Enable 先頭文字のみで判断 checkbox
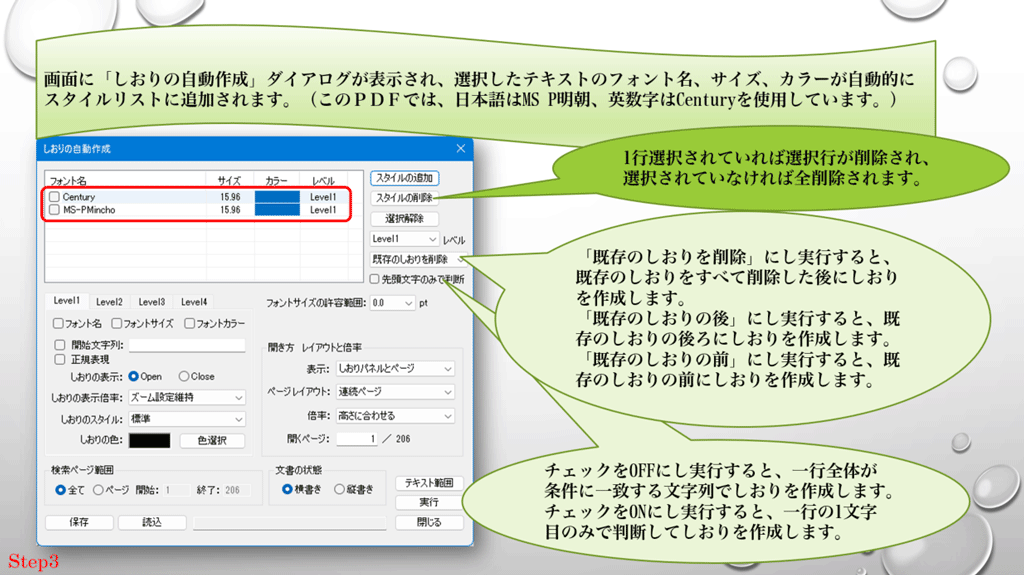Viewport: 1024px width, 575px height. pyautogui.click(x=375, y=279)
